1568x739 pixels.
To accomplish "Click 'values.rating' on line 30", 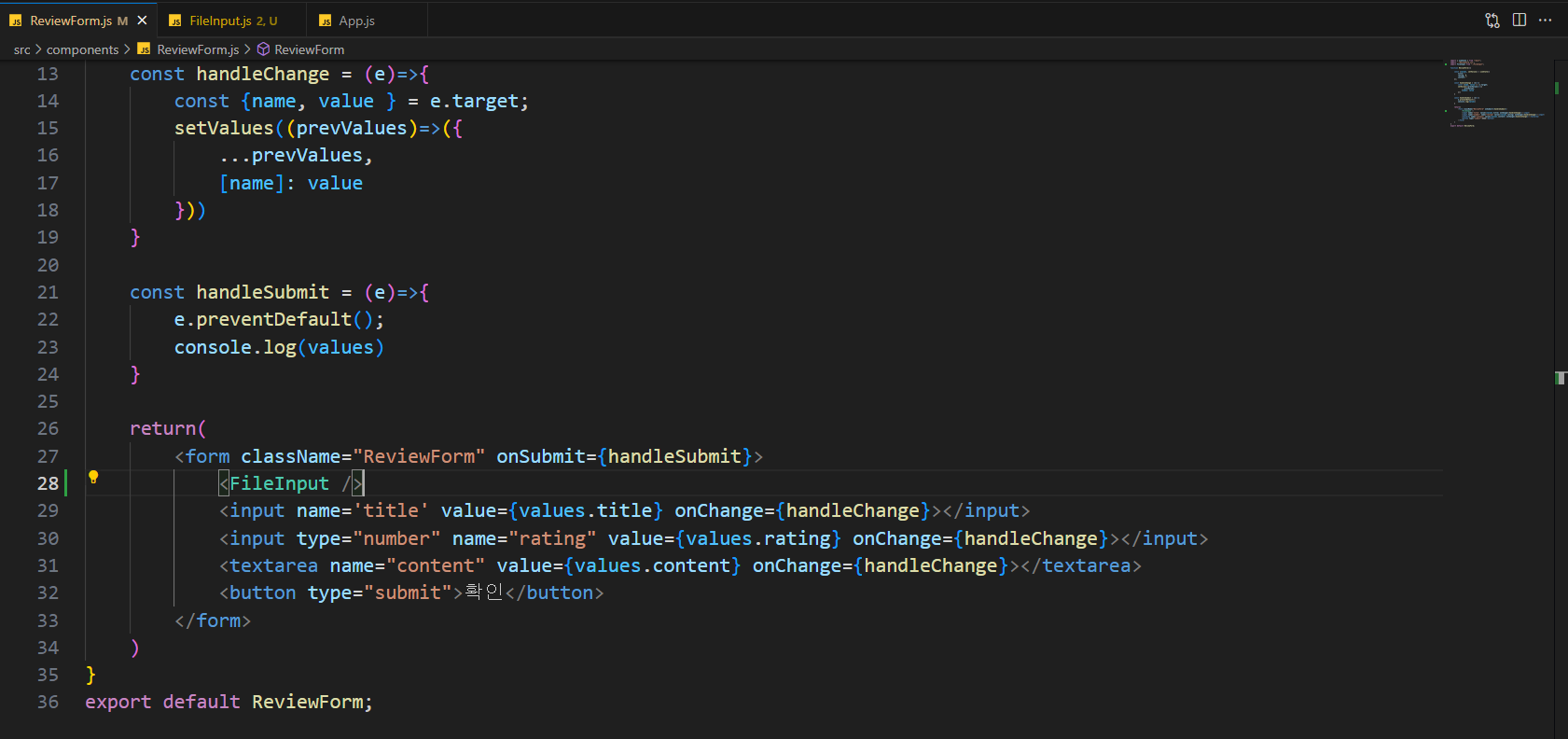I will [x=757, y=538].
